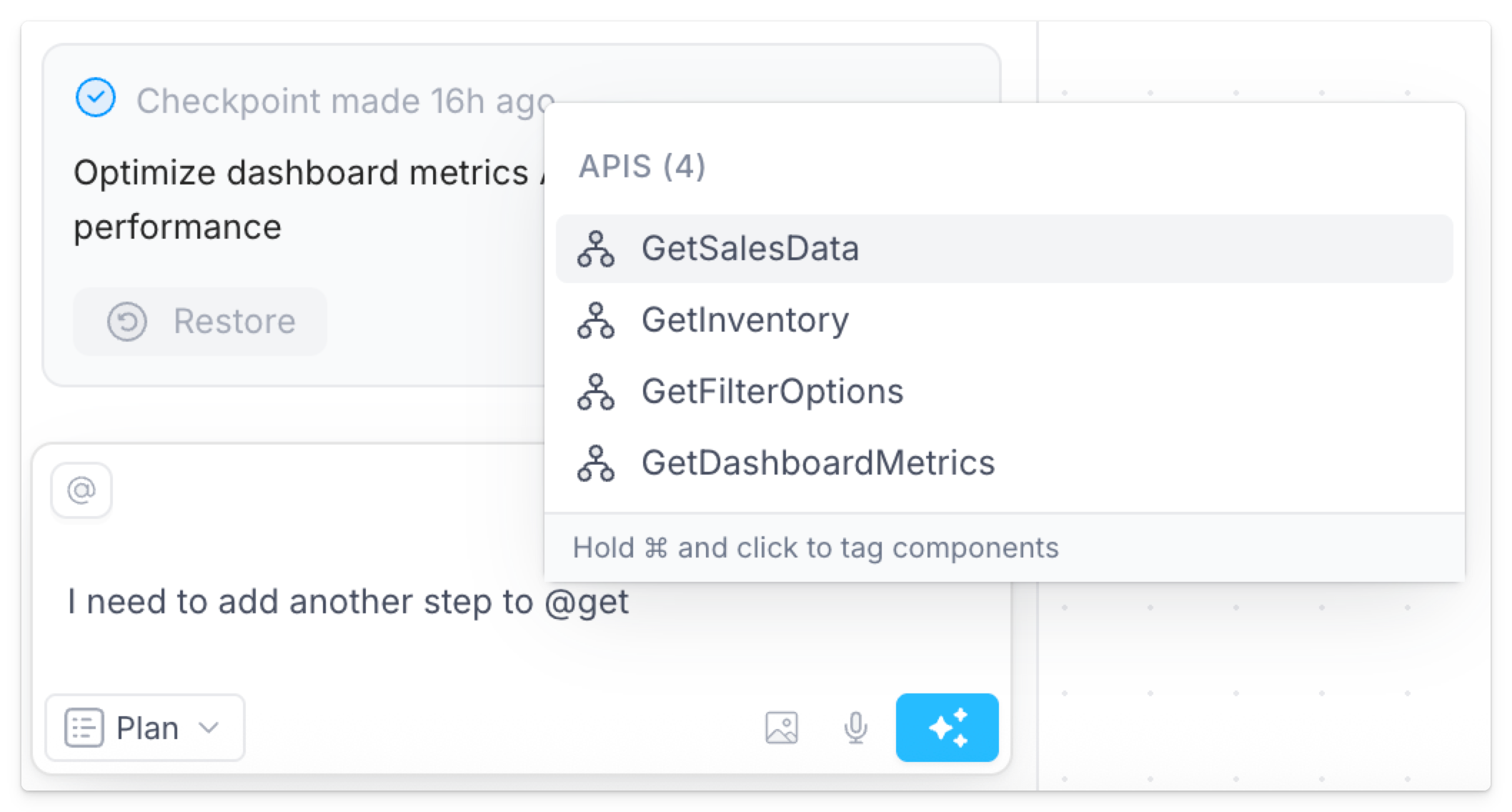Open the Plan mode dropdown chevron
The width and height of the screenshot is (1512, 812).
(209, 728)
